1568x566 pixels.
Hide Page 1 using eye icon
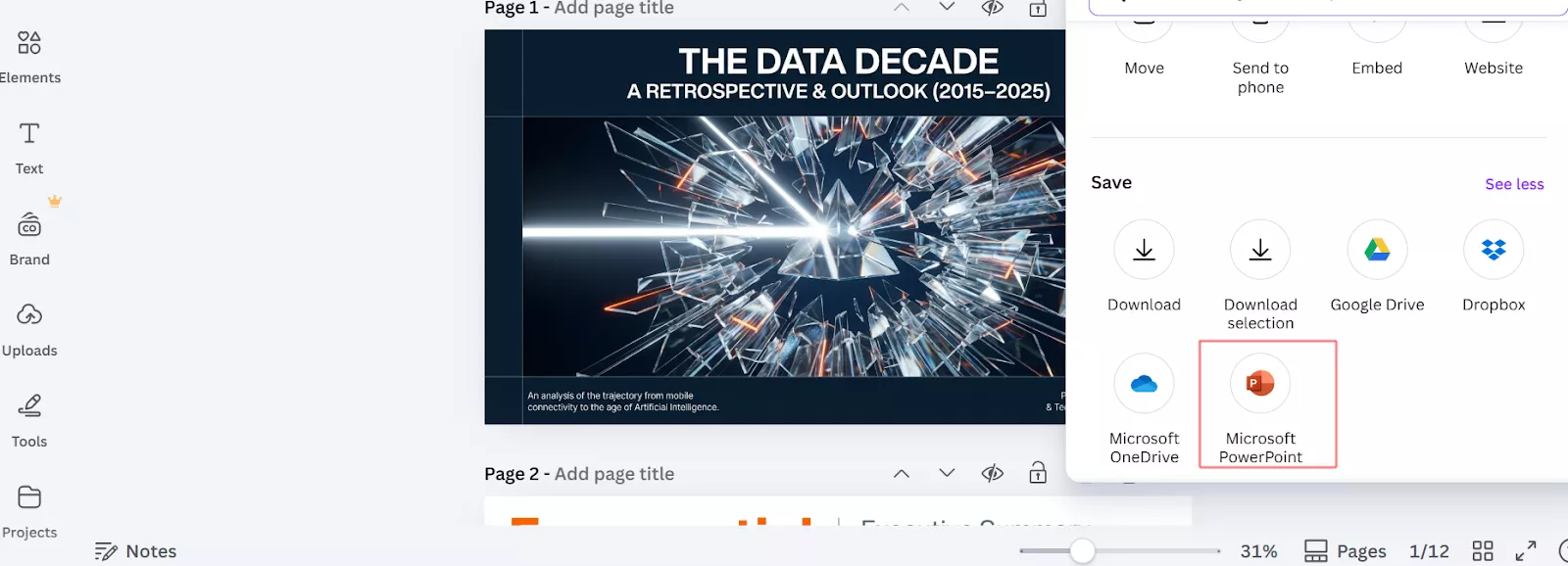point(993,8)
